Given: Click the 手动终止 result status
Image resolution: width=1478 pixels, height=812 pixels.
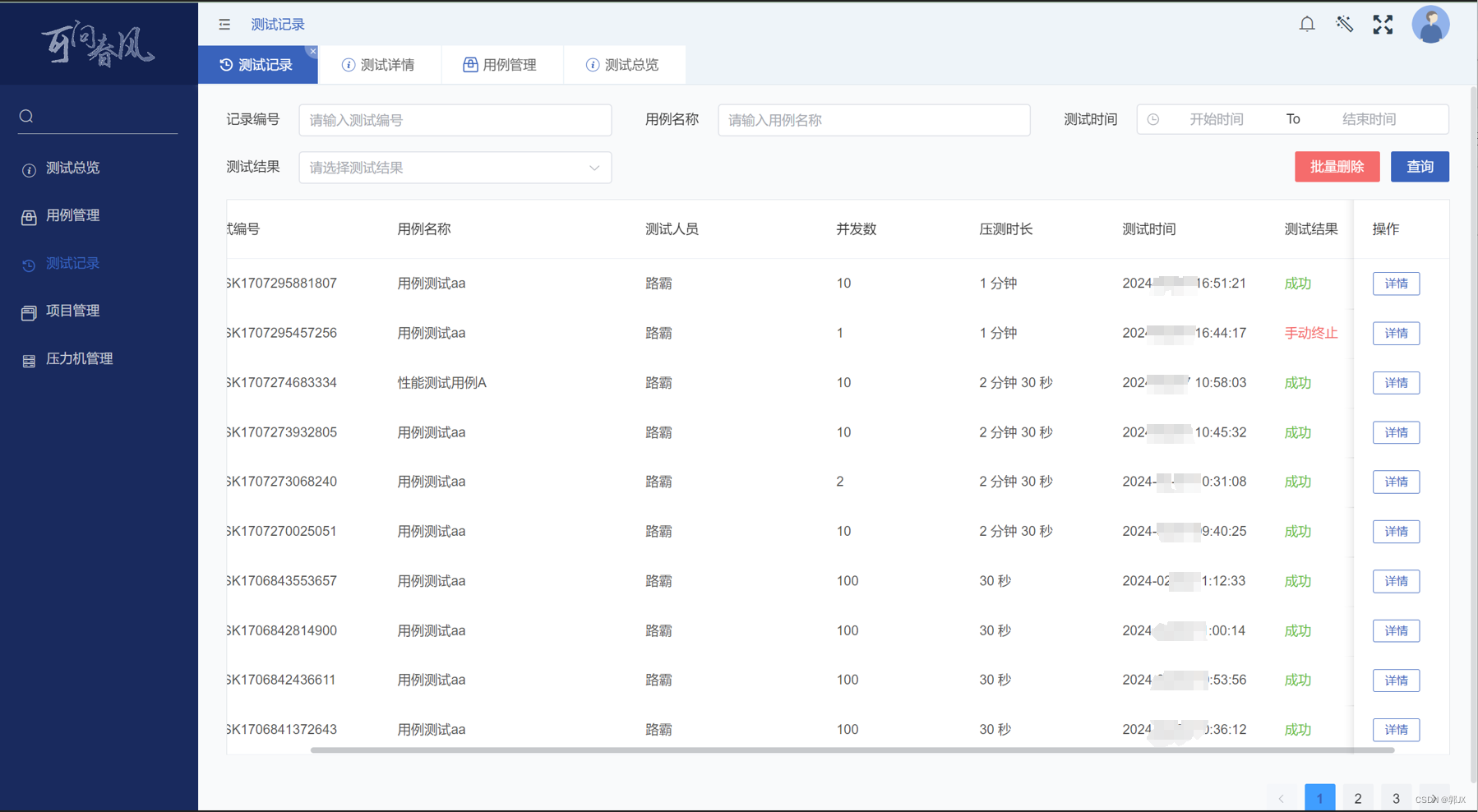Looking at the screenshot, I should tap(1311, 333).
